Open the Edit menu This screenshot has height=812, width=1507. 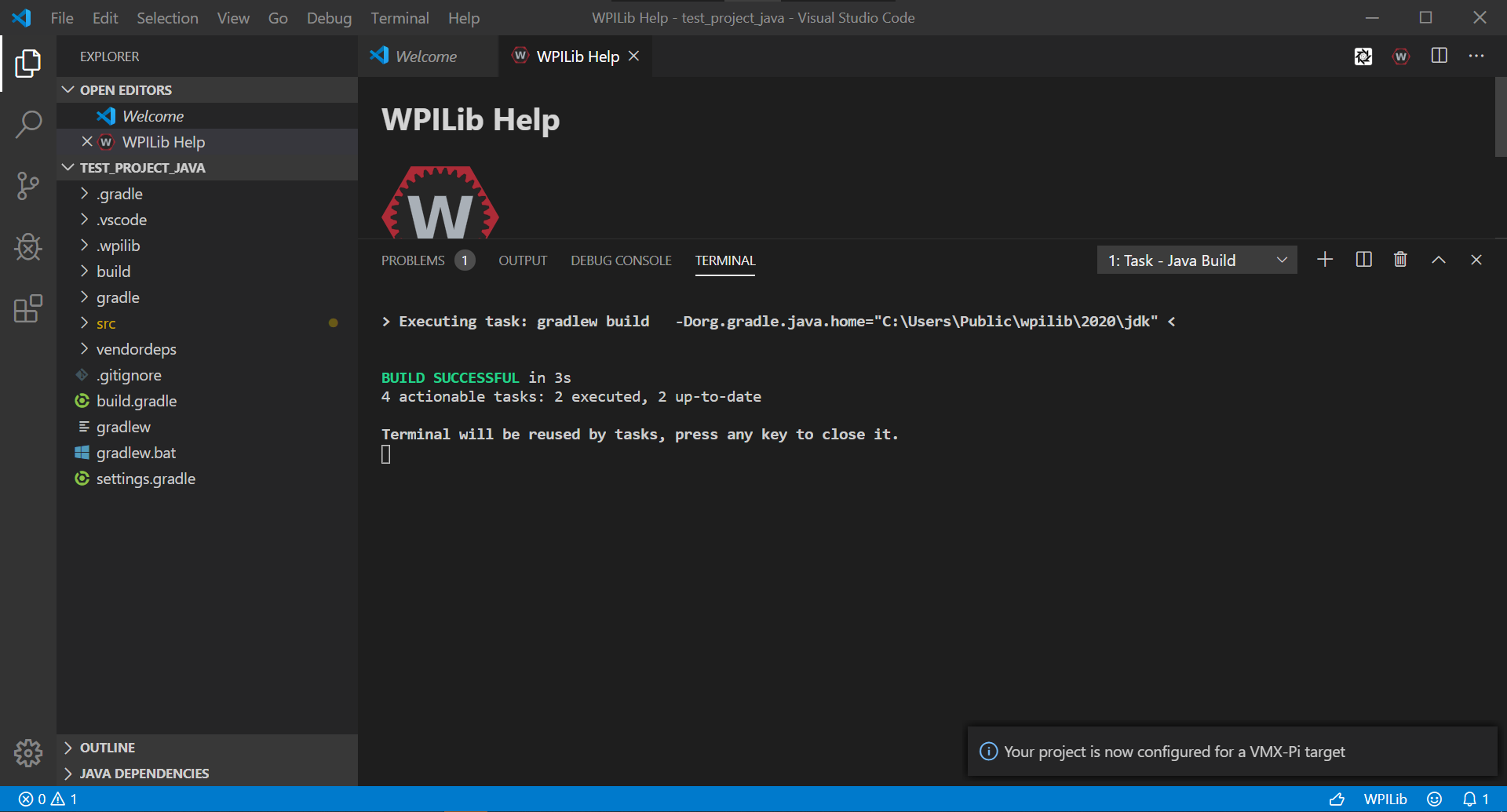105,17
